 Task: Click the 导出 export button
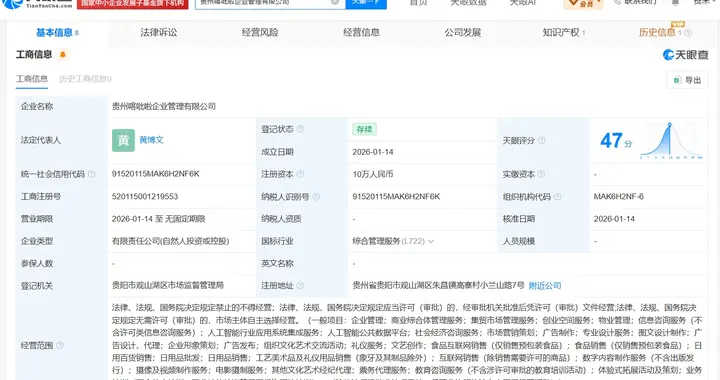point(687,80)
